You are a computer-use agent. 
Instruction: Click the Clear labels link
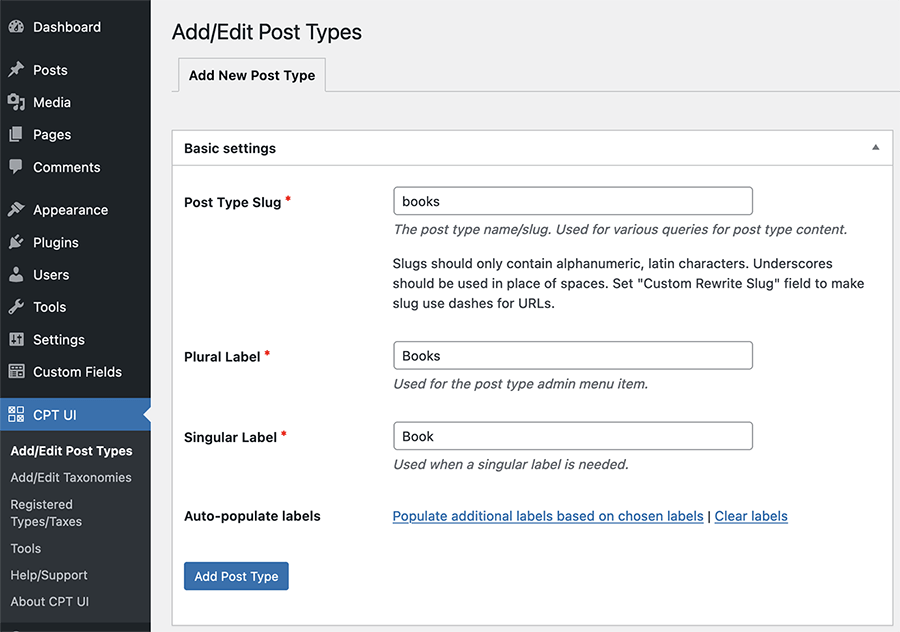[x=751, y=516]
